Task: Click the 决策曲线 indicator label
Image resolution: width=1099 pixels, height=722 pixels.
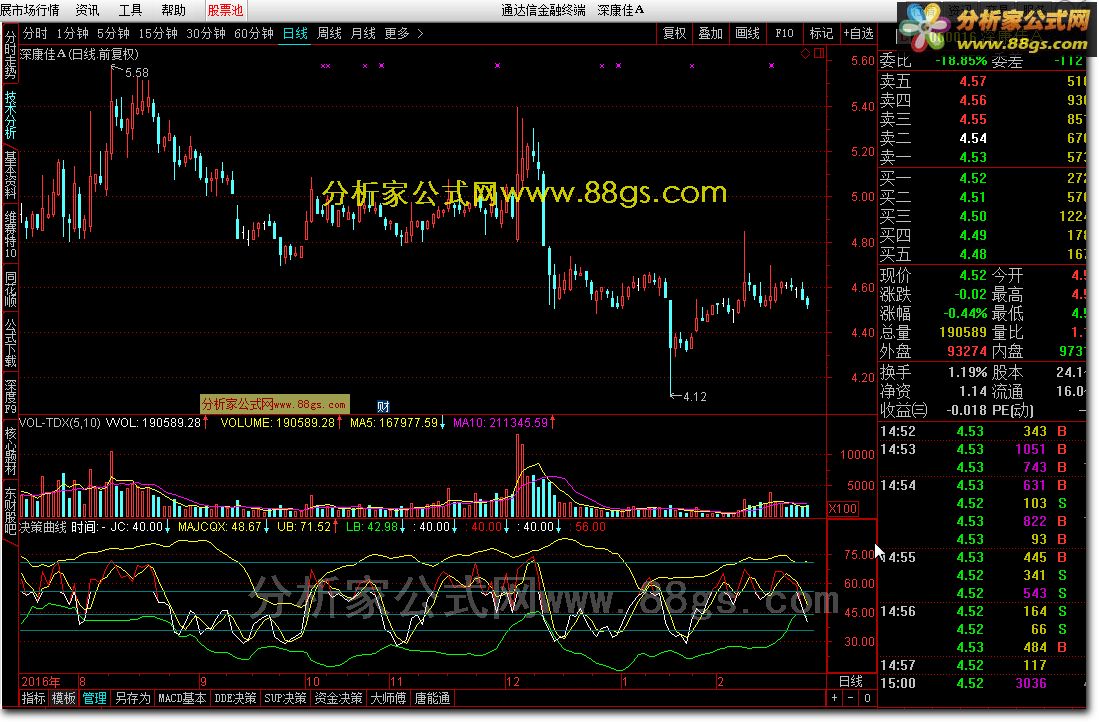Action: click(43, 526)
